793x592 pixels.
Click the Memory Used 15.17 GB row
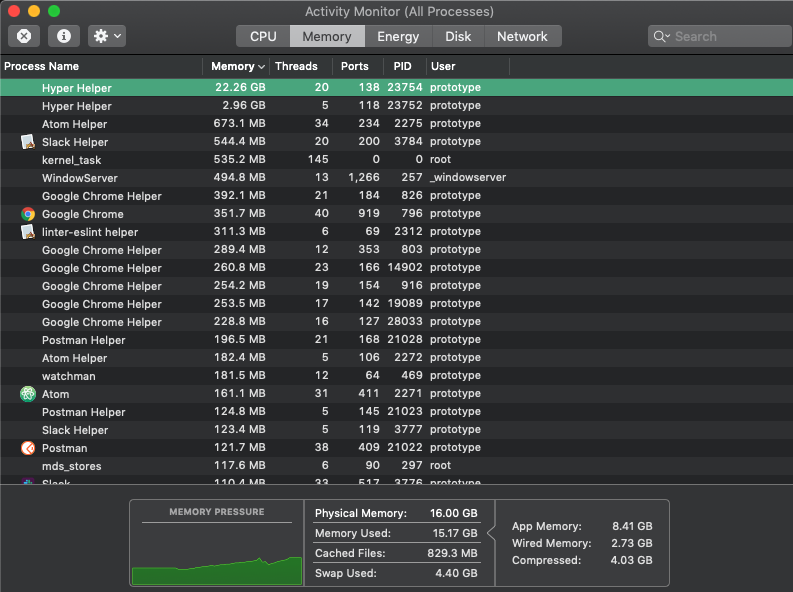point(396,533)
